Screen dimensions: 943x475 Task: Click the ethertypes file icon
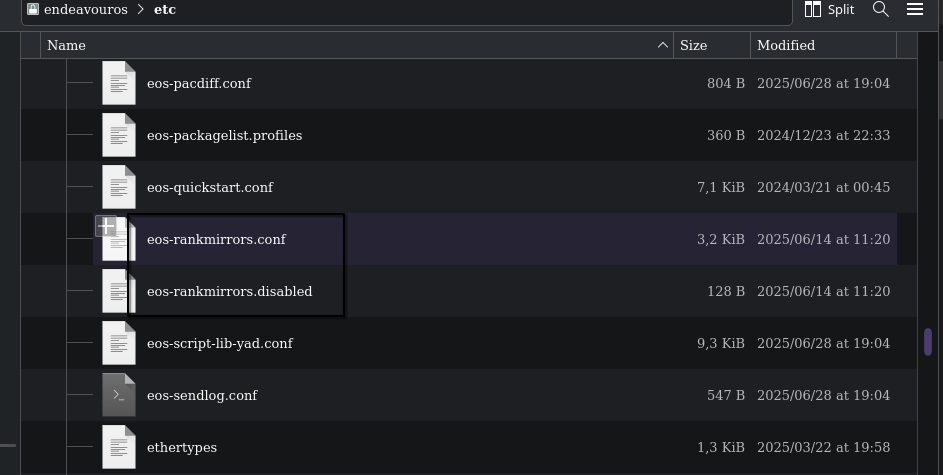tap(118, 447)
